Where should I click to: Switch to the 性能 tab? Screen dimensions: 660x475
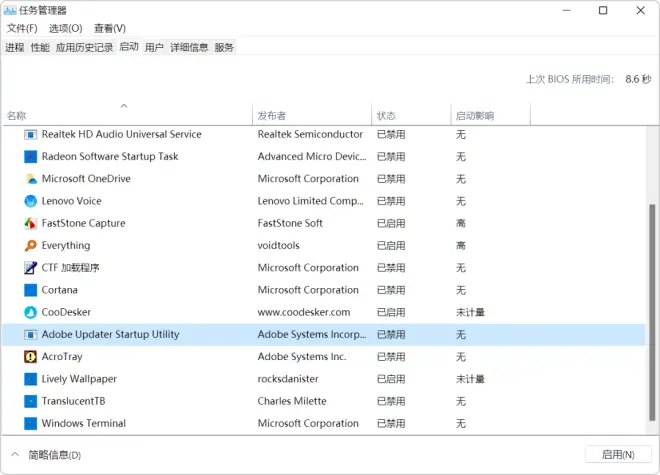[40, 47]
